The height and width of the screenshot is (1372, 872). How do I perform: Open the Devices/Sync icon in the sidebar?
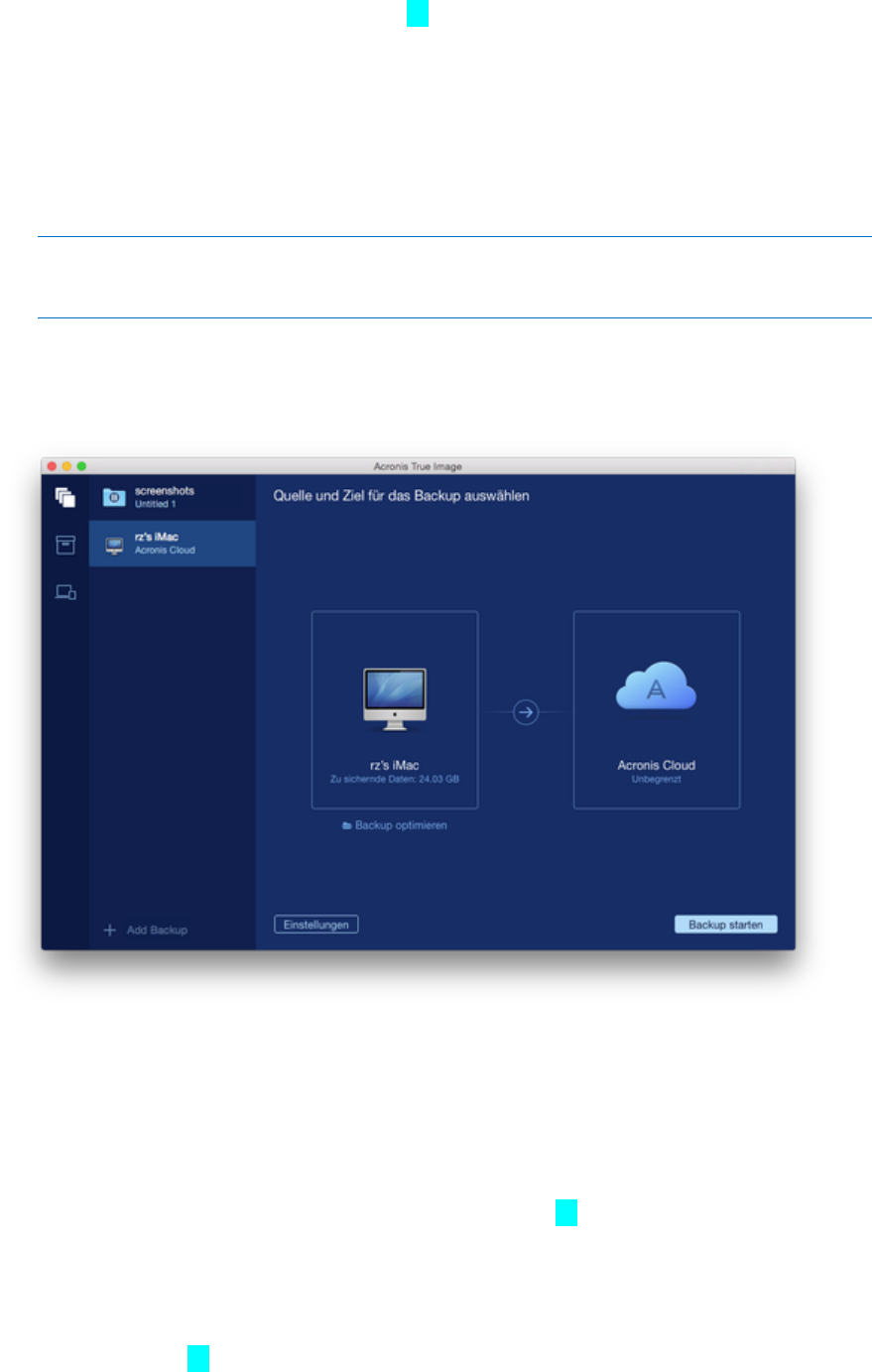pos(65,593)
